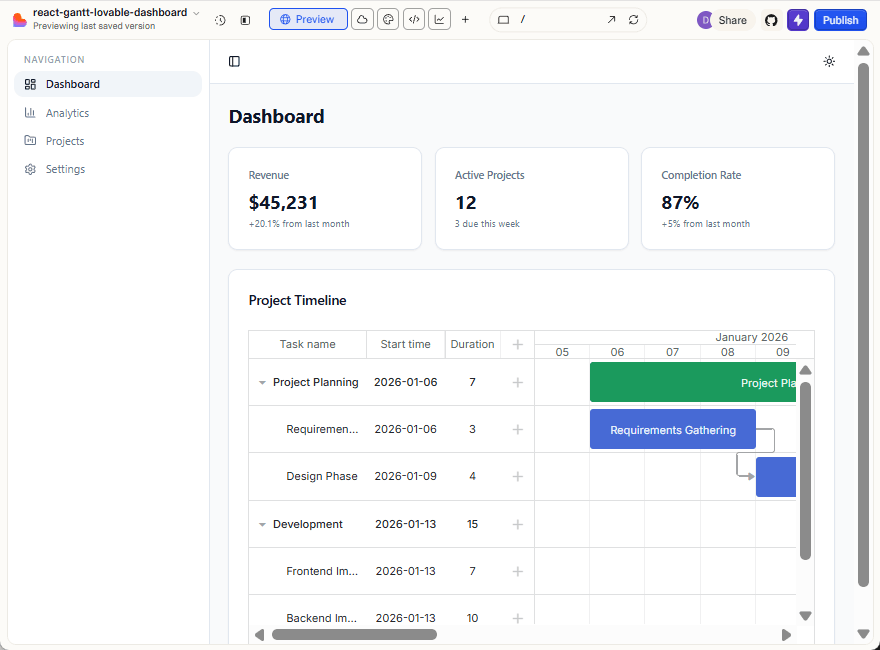The height and width of the screenshot is (650, 880).
Task: Open the version history icon
Action: pyautogui.click(x=219, y=19)
